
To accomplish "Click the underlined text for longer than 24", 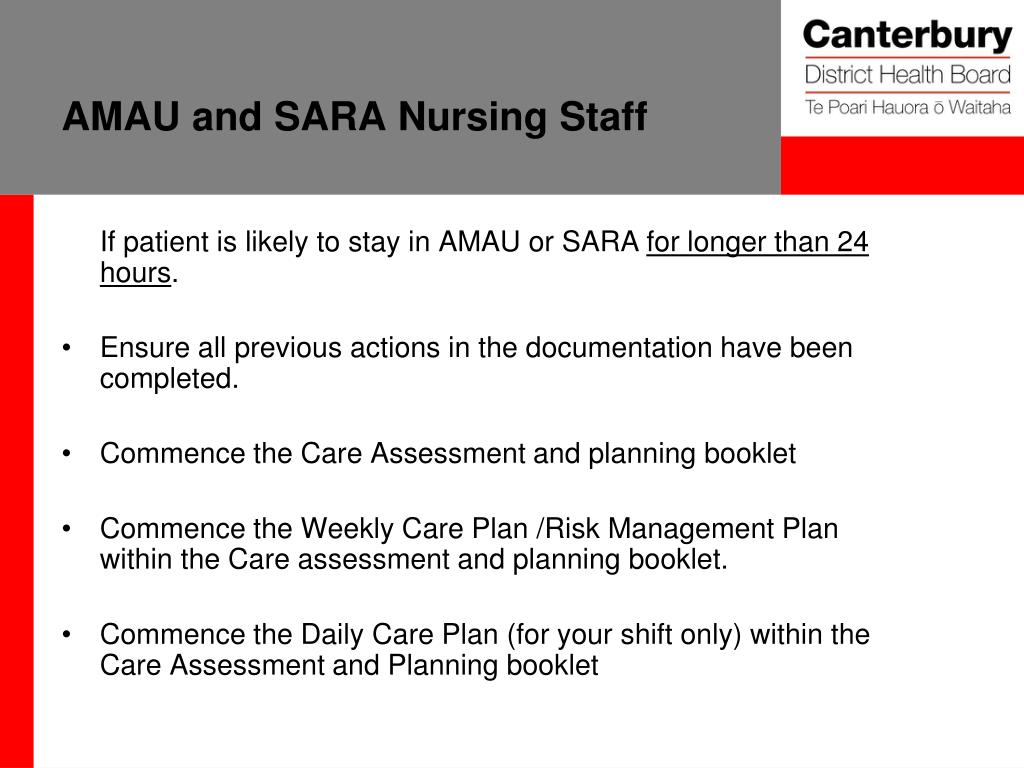I will click(758, 242).
